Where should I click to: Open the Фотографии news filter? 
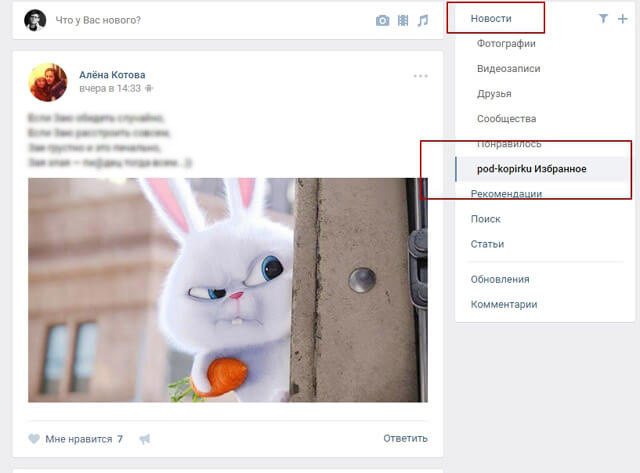pos(506,44)
